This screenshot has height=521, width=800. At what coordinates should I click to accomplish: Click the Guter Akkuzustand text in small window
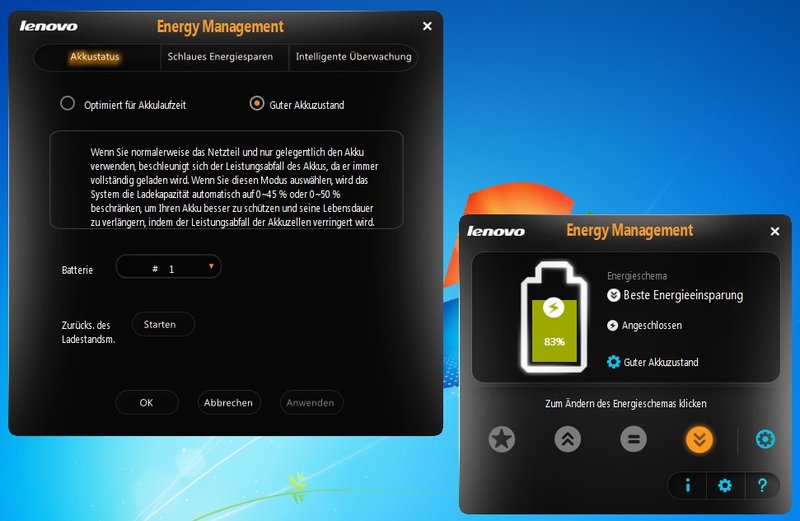click(661, 362)
